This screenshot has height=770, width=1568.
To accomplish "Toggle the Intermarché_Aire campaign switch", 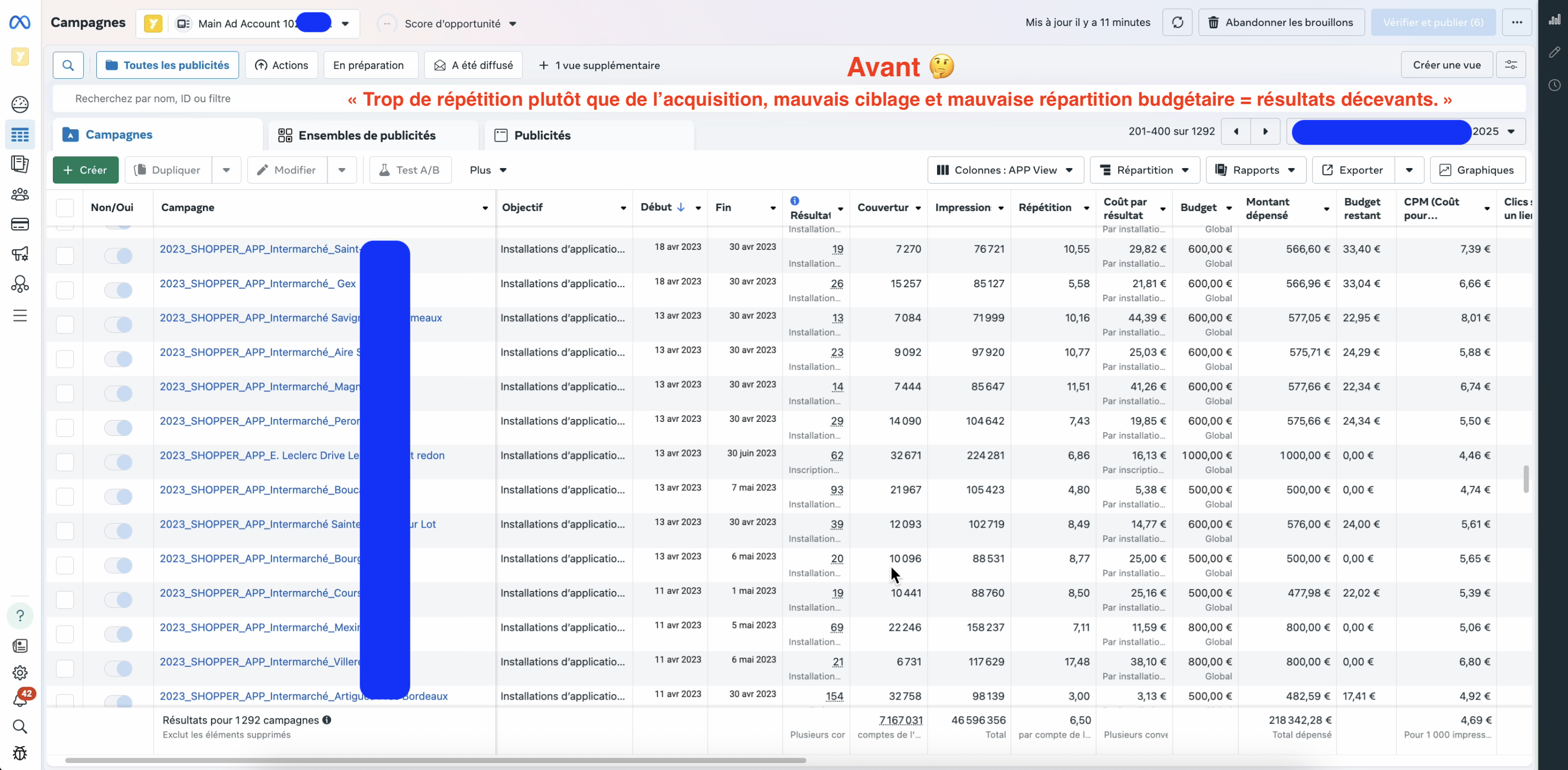I will 118,359.
